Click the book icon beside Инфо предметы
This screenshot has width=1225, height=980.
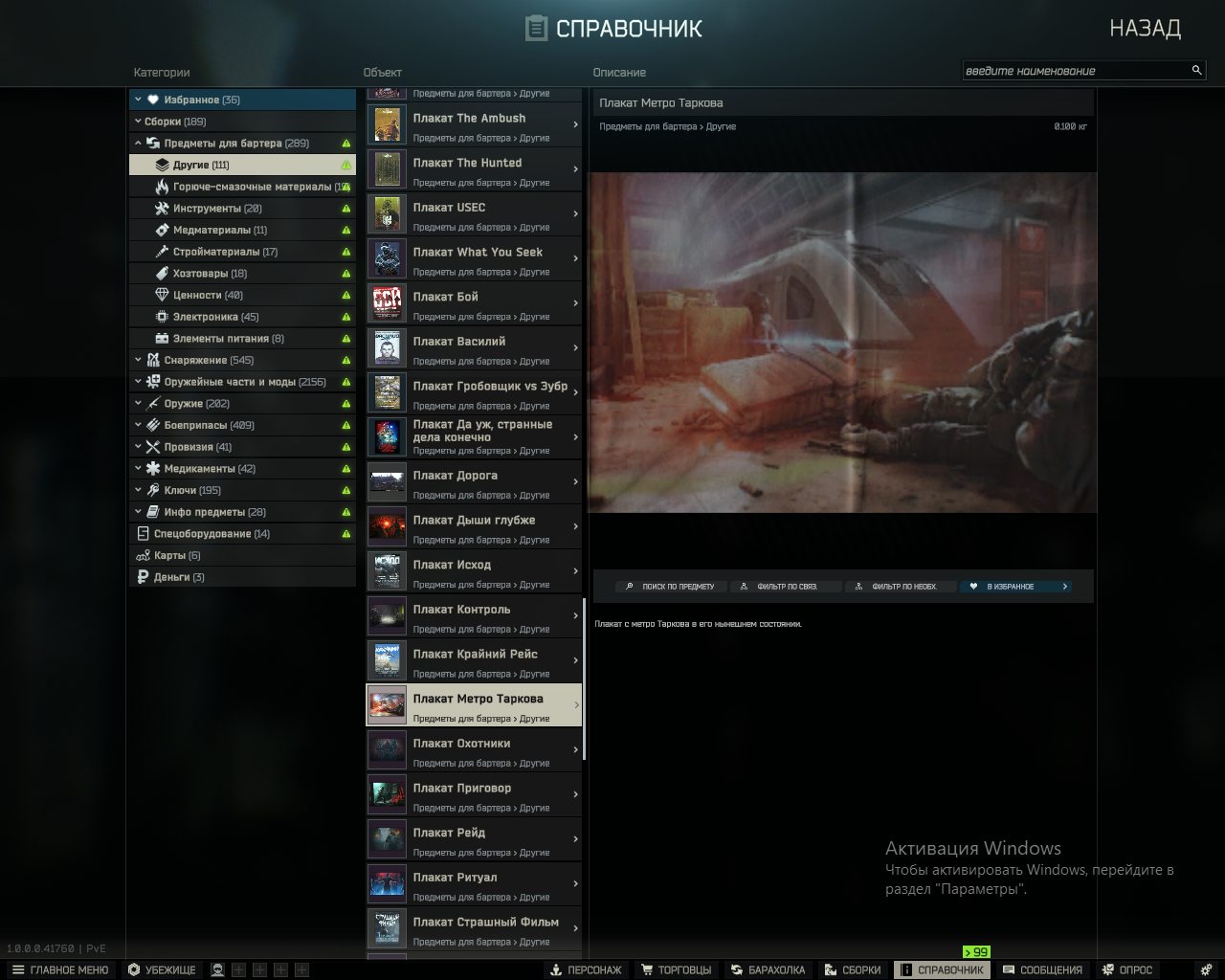pyautogui.click(x=152, y=512)
